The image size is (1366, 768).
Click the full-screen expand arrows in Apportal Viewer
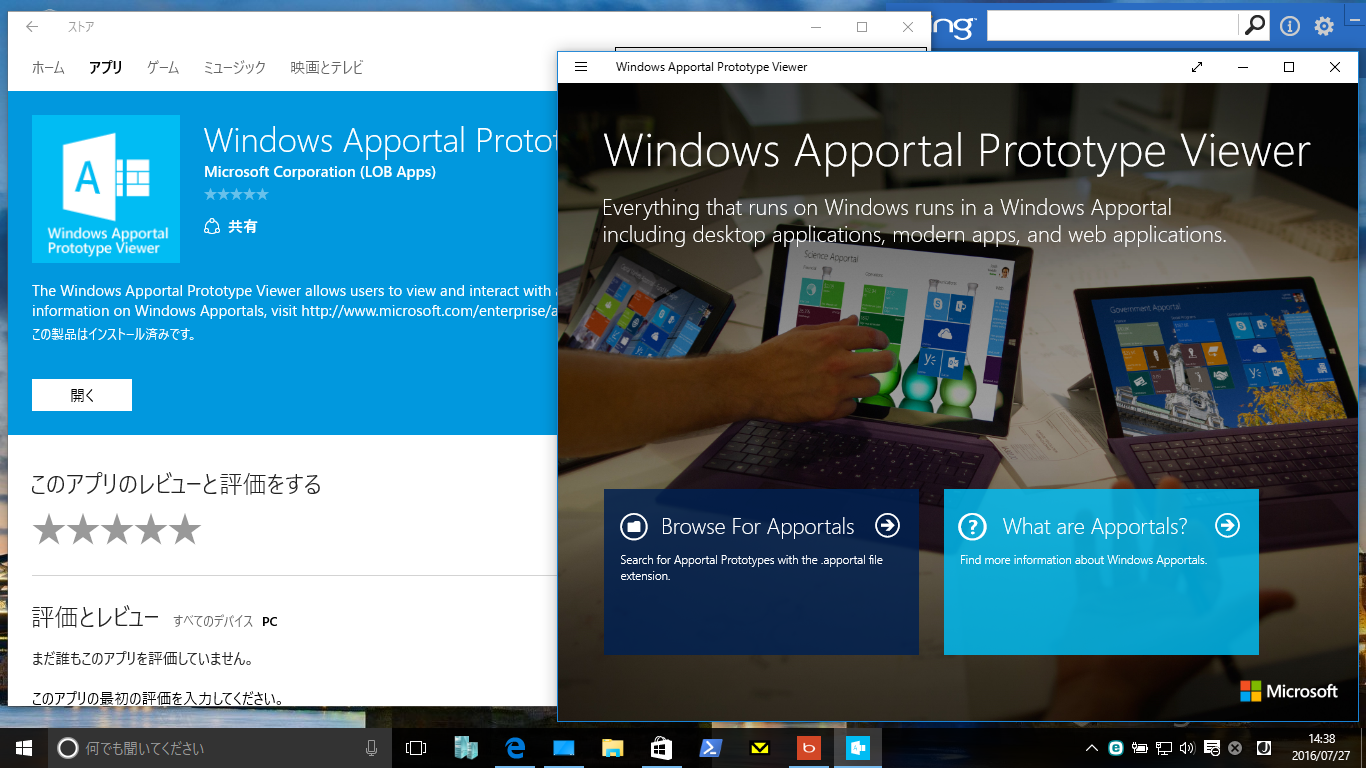click(1197, 67)
